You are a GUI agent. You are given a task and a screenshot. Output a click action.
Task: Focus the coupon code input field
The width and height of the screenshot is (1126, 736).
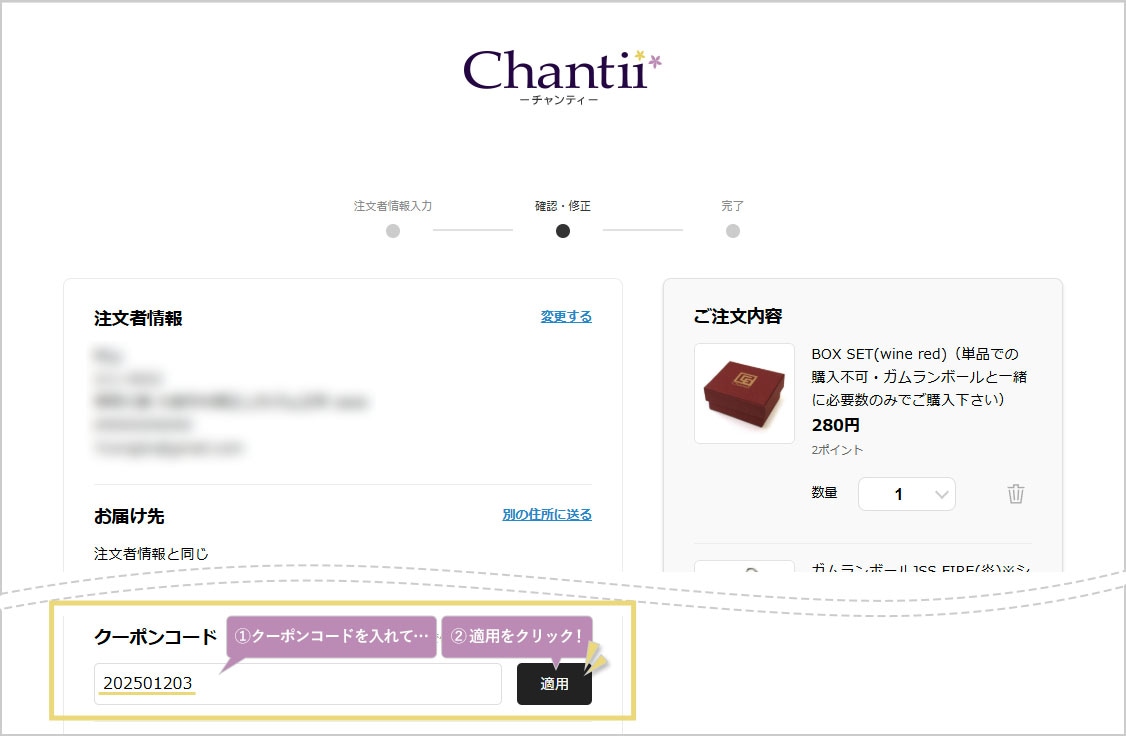pyautogui.click(x=297, y=684)
